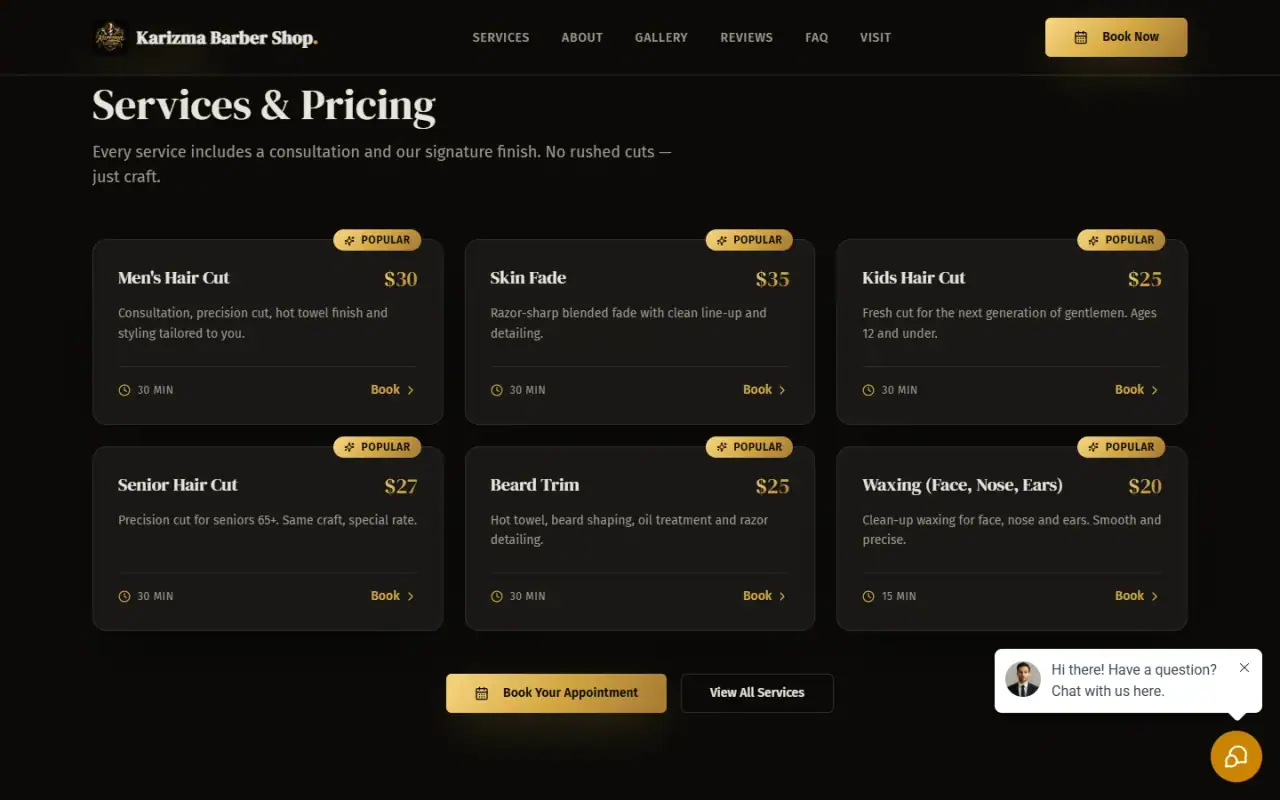Click the Popular badge on Beard Trim card
Image resolution: width=1280 pixels, height=800 pixels.
(749, 447)
